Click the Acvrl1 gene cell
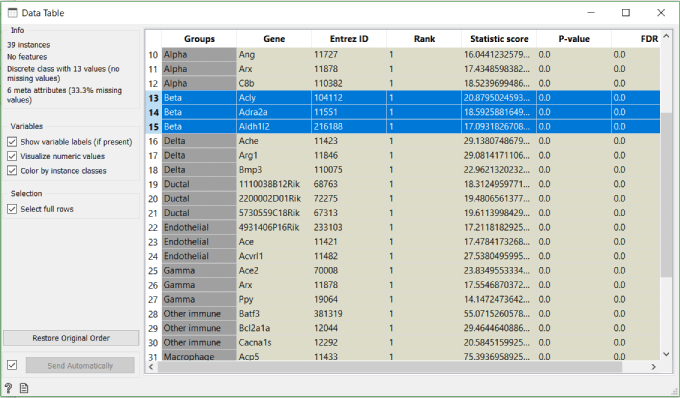680x398 pixels. pos(274,256)
